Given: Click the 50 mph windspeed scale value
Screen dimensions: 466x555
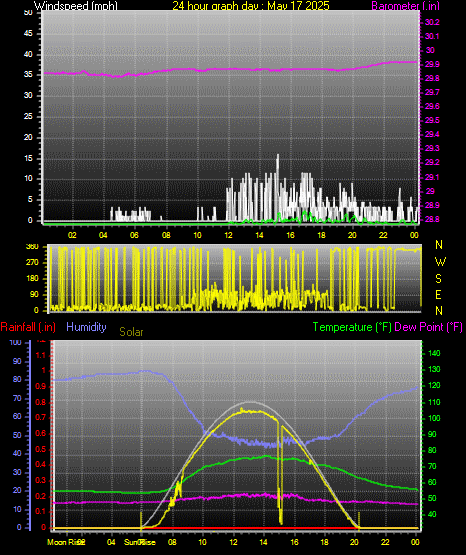Looking at the screenshot, I should (28, 12).
